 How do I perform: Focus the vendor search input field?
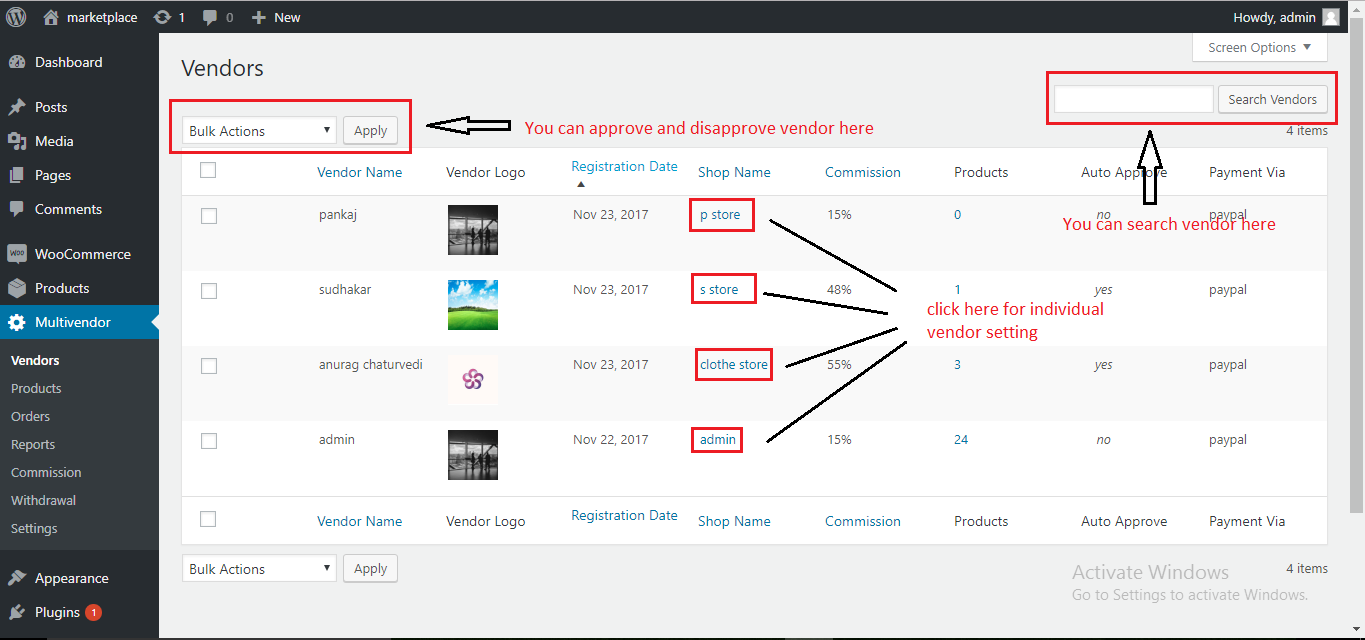click(x=1134, y=99)
